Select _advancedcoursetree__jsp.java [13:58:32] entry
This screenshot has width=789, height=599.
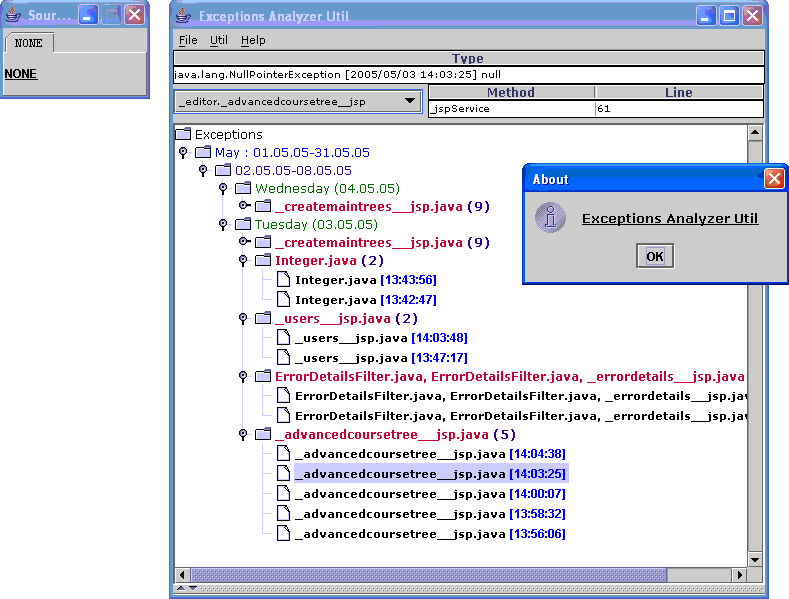pos(431,514)
